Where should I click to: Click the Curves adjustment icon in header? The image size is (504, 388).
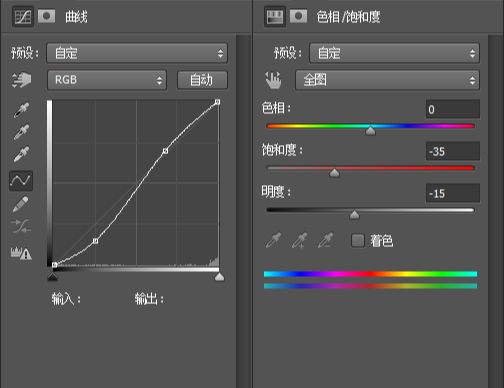pos(23,16)
